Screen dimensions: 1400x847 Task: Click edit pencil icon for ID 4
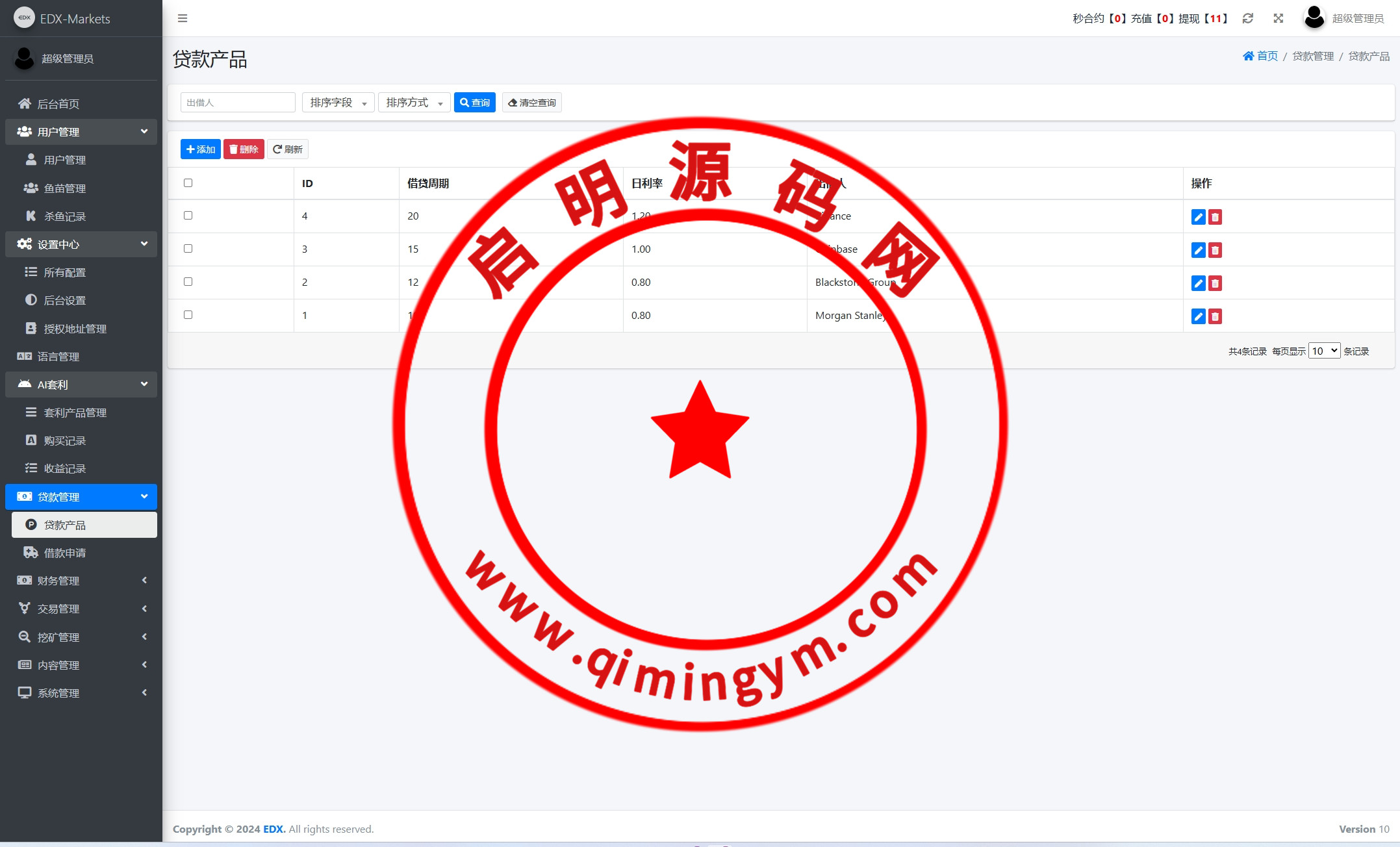[1198, 217]
